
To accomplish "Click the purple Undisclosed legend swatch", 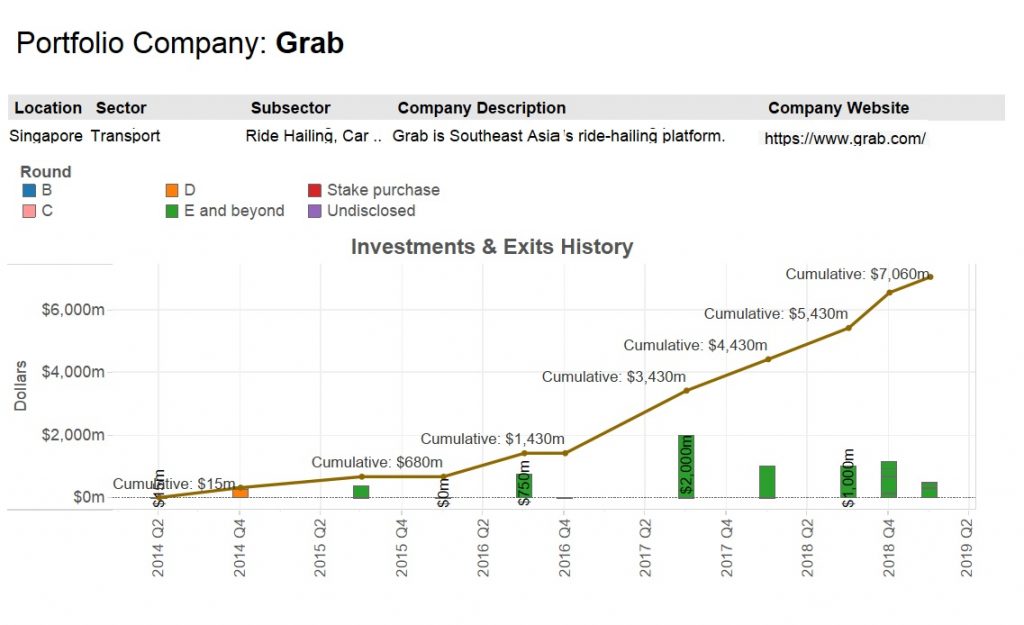I will [314, 211].
